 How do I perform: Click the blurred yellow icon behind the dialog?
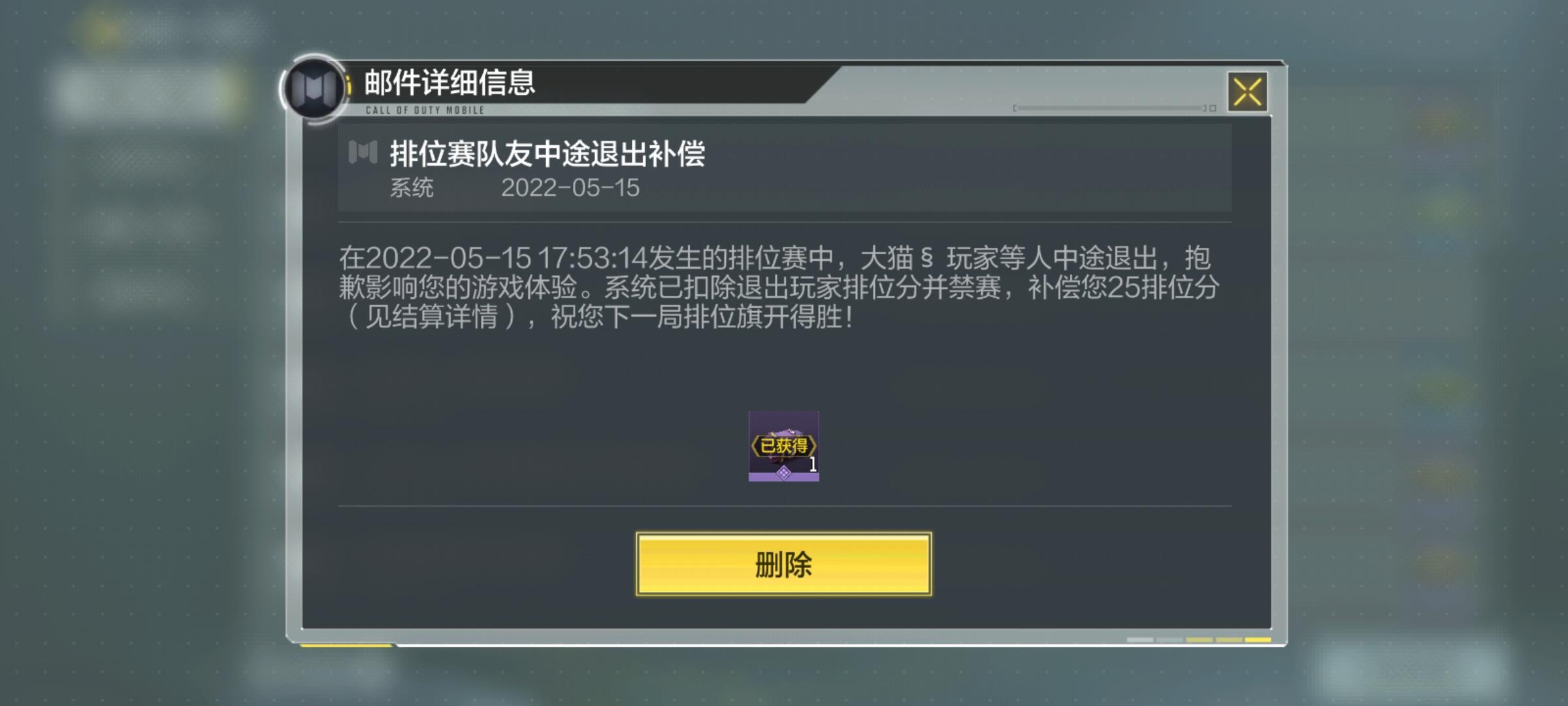click(103, 28)
